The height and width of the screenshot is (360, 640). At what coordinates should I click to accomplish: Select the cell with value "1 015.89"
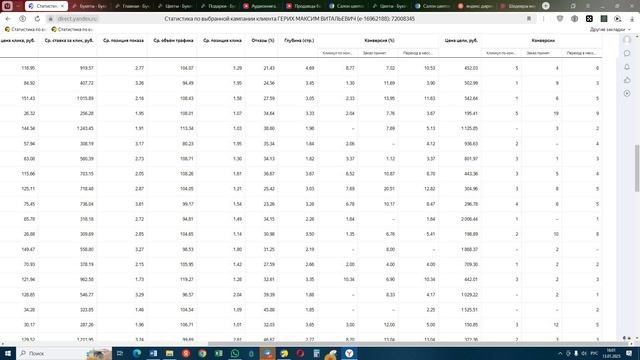pos(84,98)
